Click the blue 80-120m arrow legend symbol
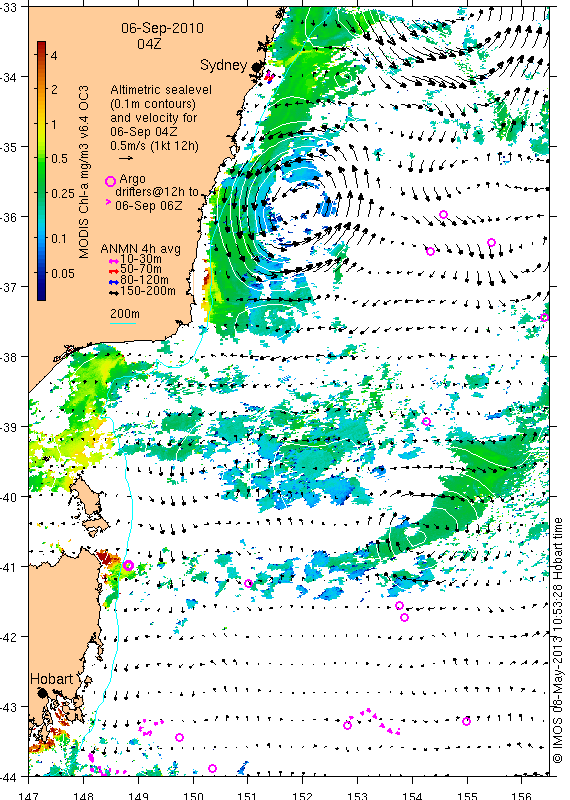570x800 pixels. point(114,281)
